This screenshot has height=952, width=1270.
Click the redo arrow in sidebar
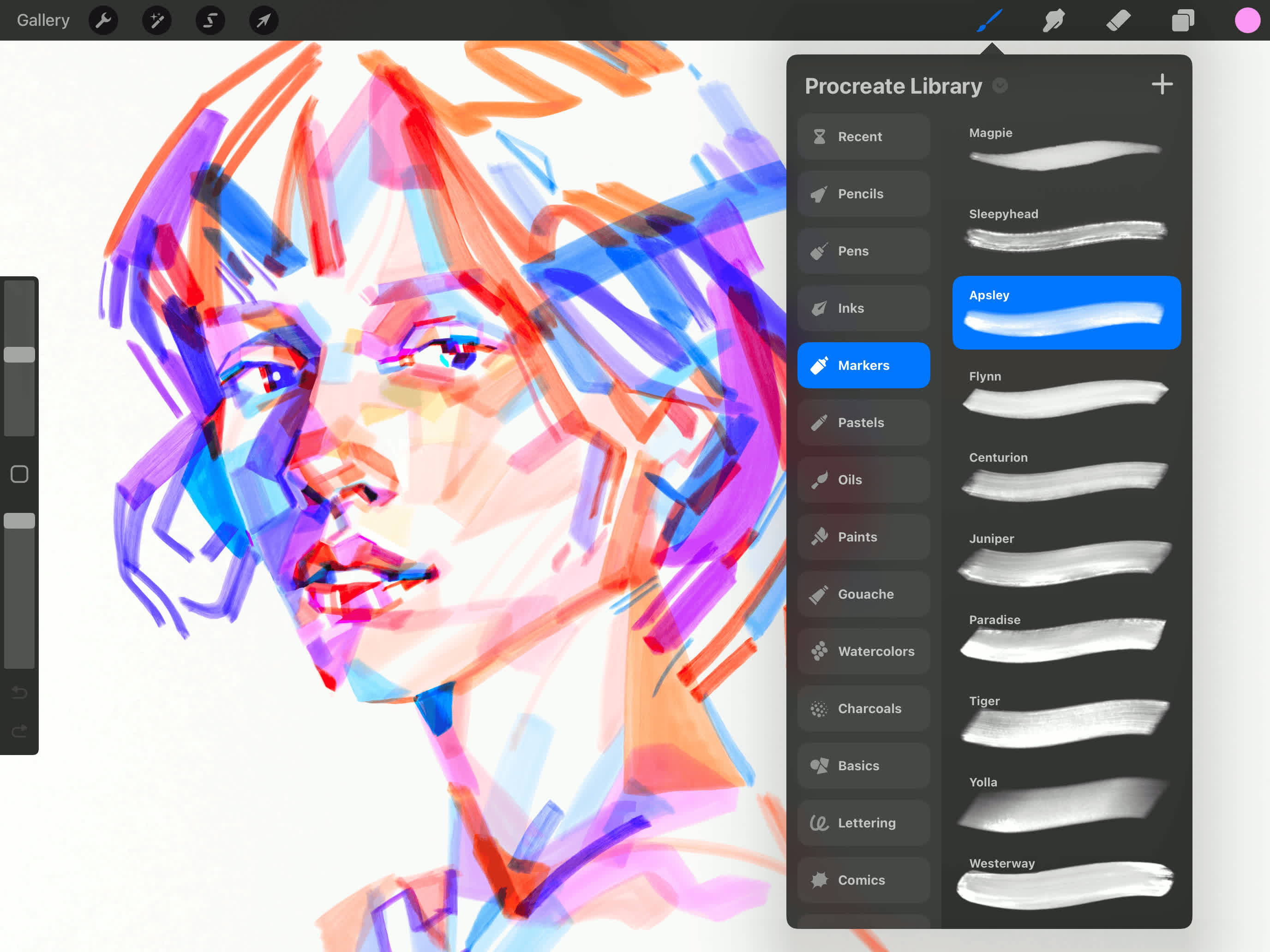[19, 731]
